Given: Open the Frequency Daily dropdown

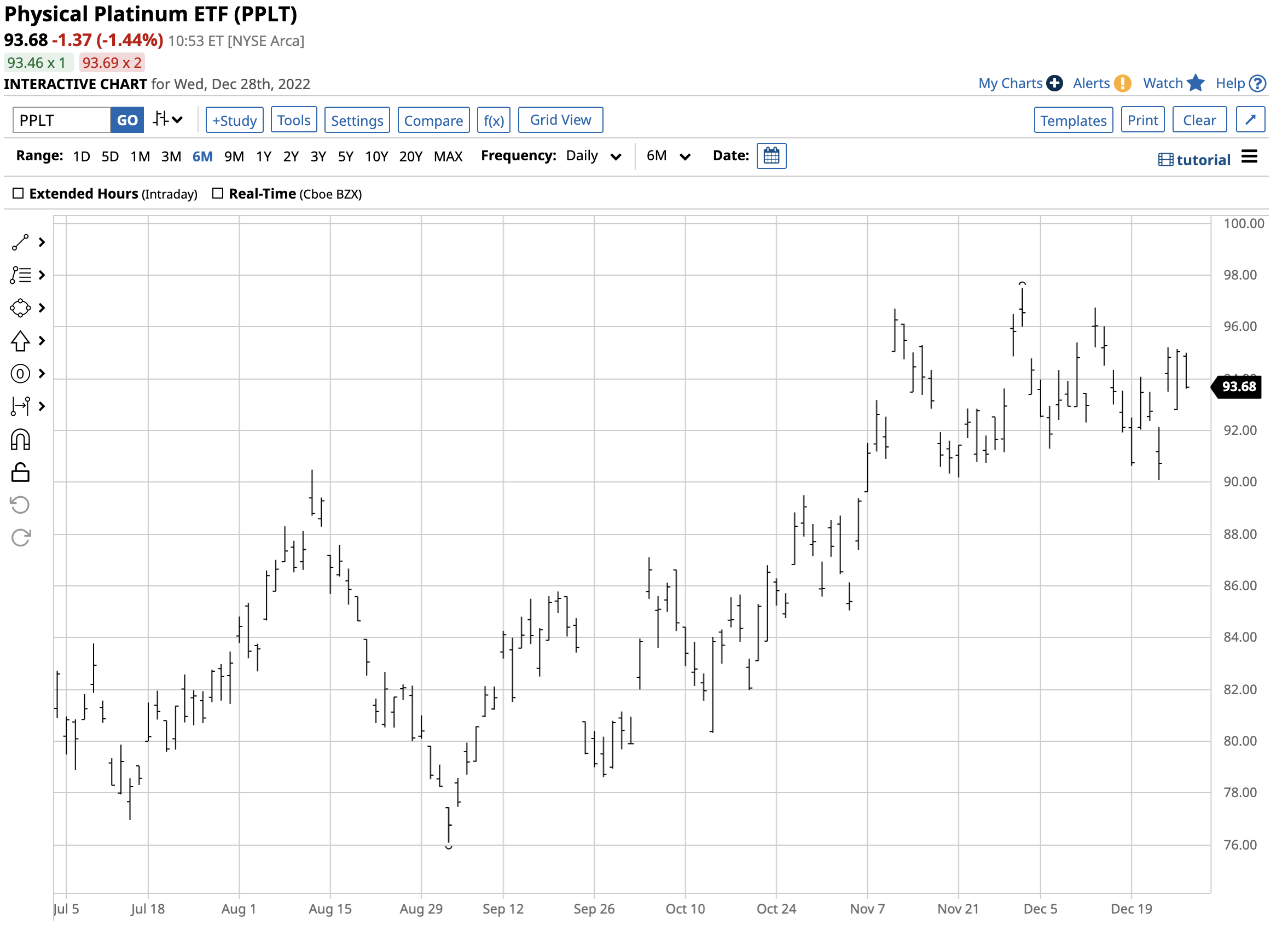Looking at the screenshot, I should (593, 156).
